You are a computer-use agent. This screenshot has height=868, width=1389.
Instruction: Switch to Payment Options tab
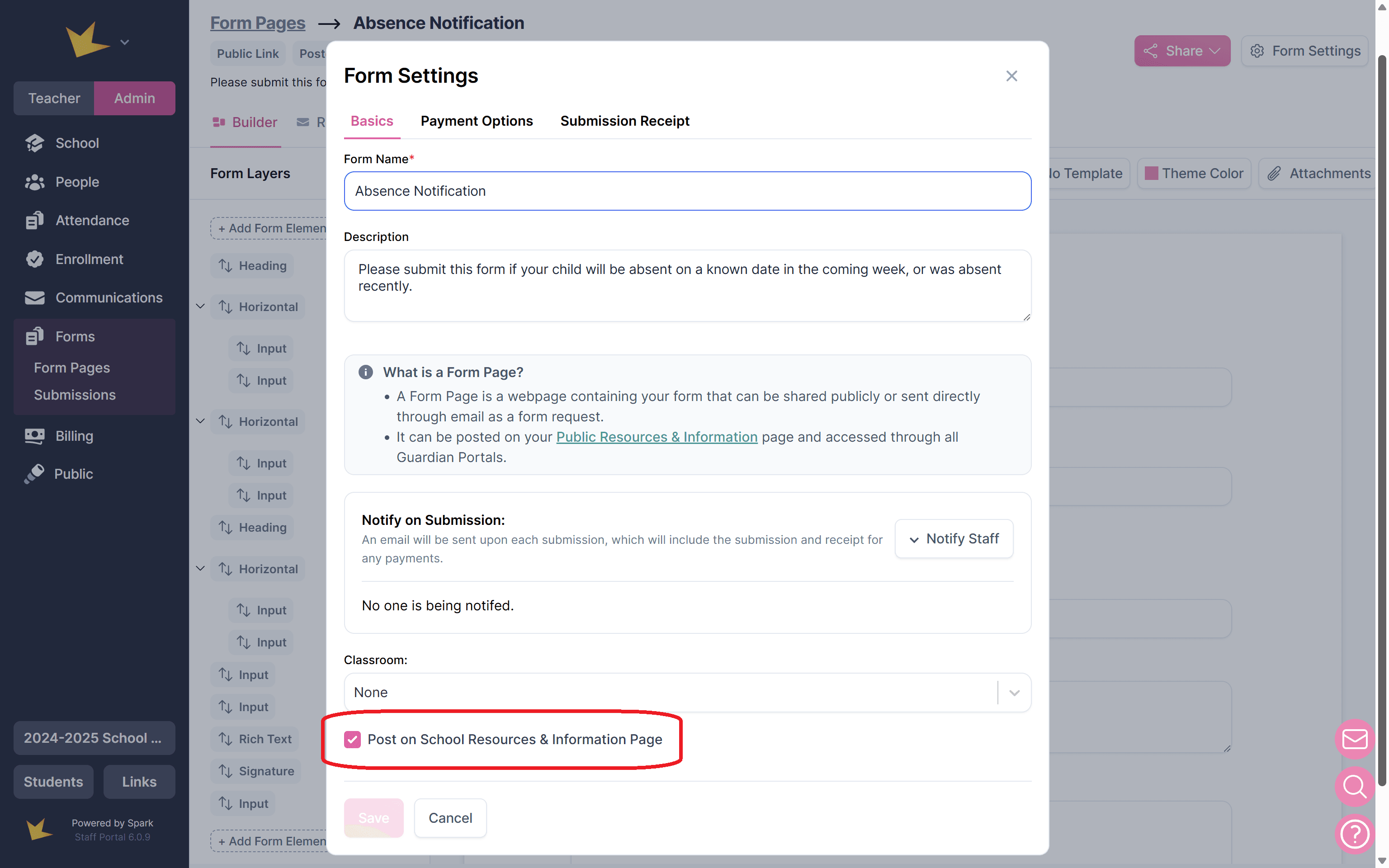click(477, 121)
